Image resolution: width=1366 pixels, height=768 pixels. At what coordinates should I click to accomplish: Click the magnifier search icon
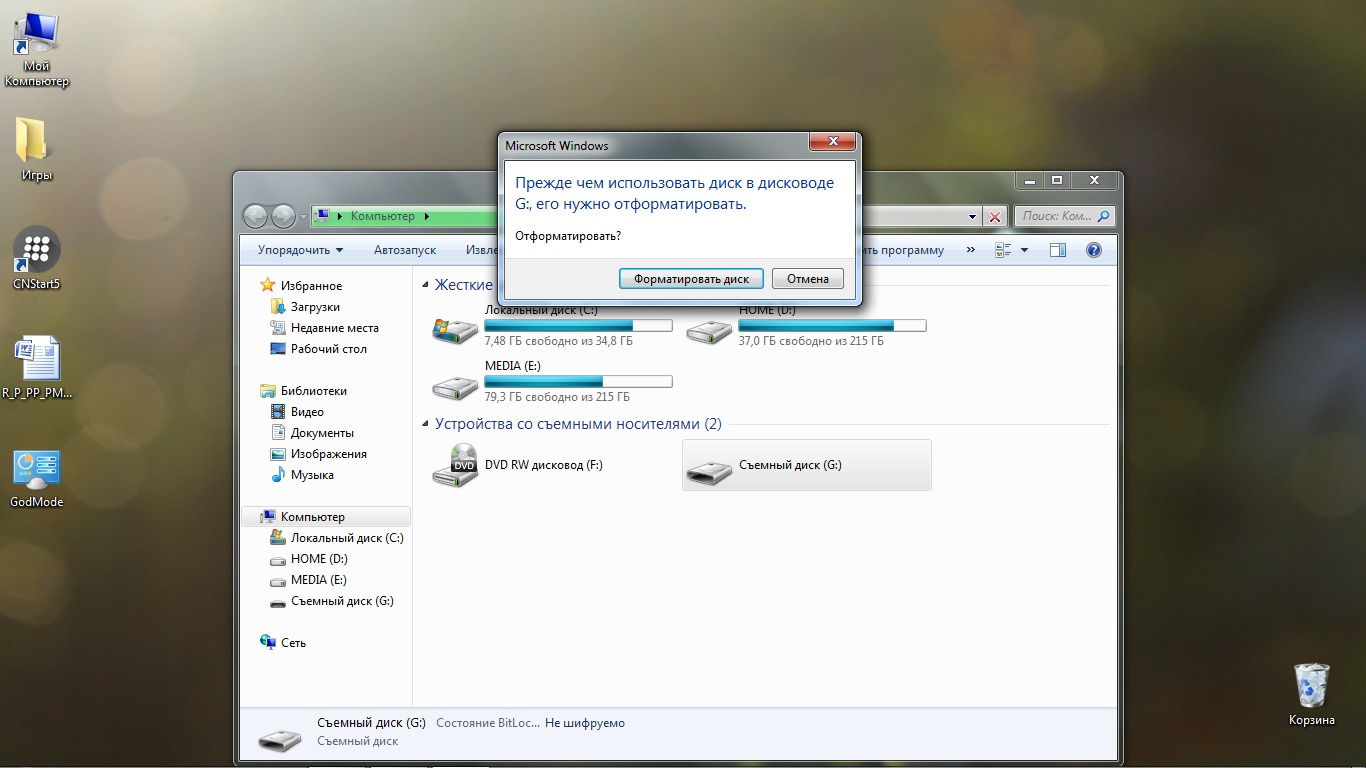click(x=1103, y=216)
